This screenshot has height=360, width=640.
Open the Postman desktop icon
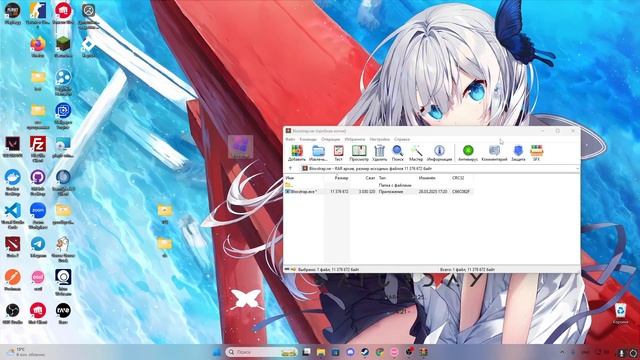click(13, 280)
